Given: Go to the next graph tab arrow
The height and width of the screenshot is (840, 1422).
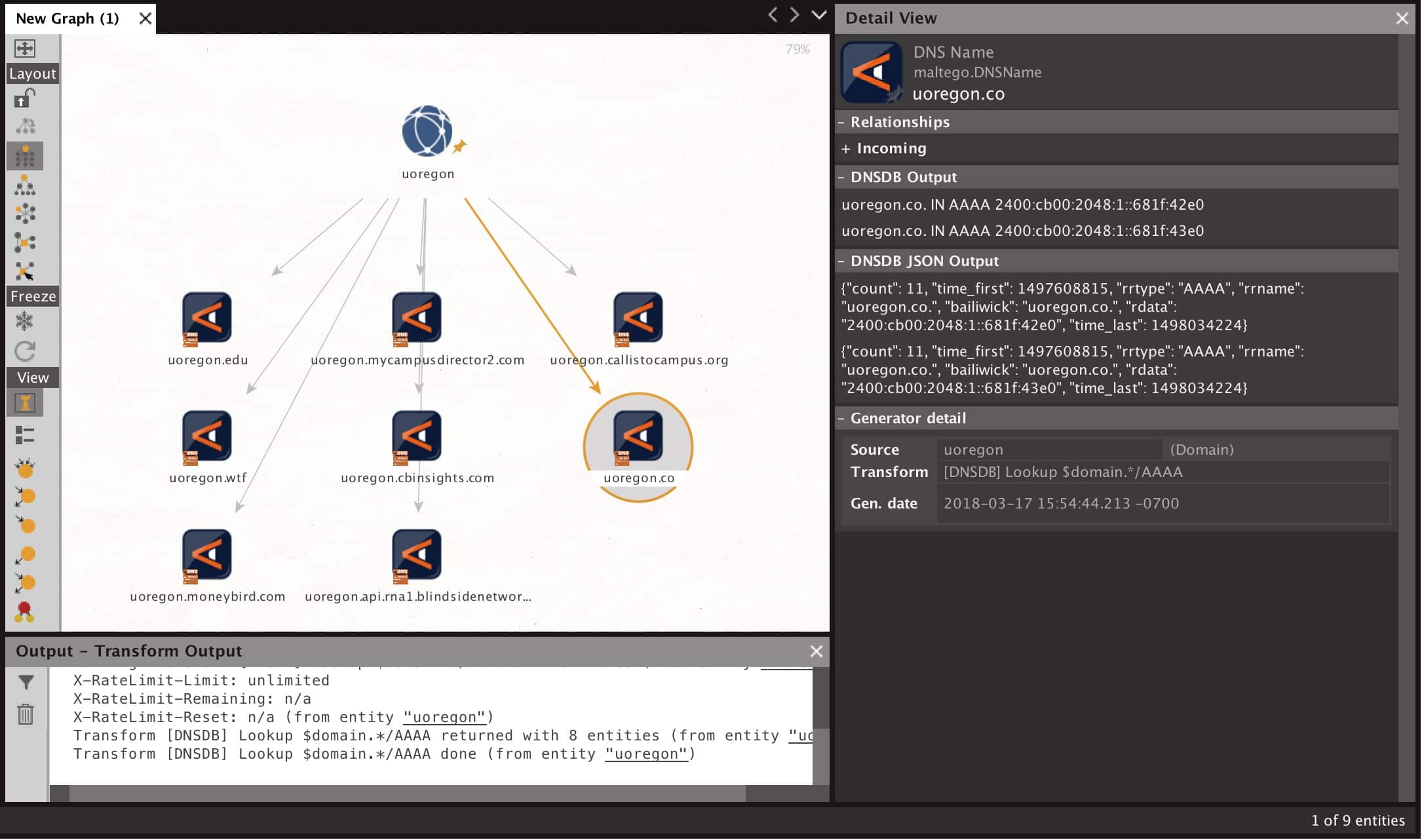Looking at the screenshot, I should point(795,14).
